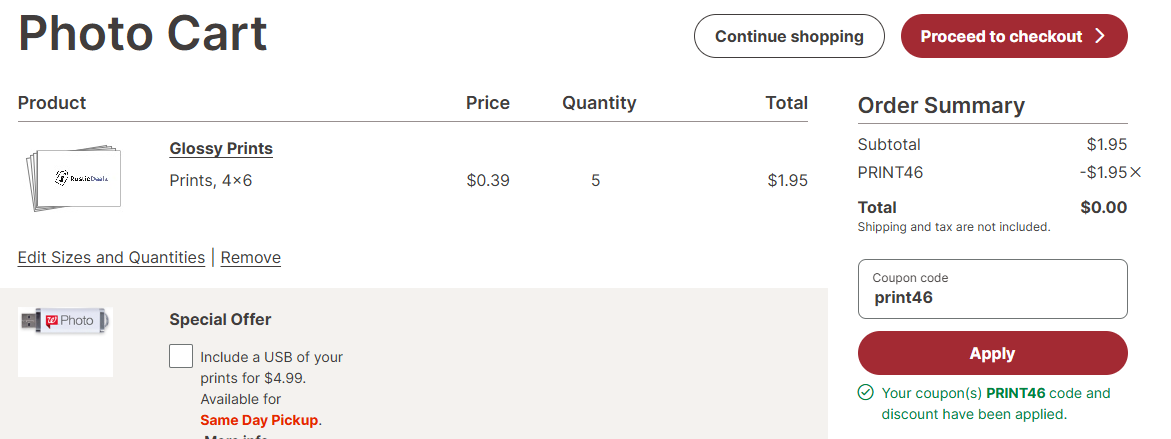Open Edit Sizes and Quantities
The image size is (1171, 439).
point(111,257)
